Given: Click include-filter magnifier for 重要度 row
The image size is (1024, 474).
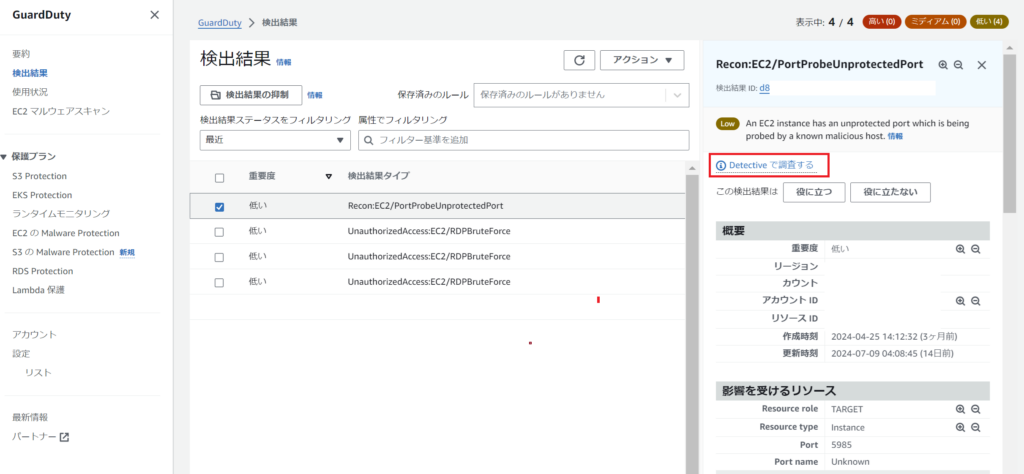Looking at the screenshot, I should [960, 249].
